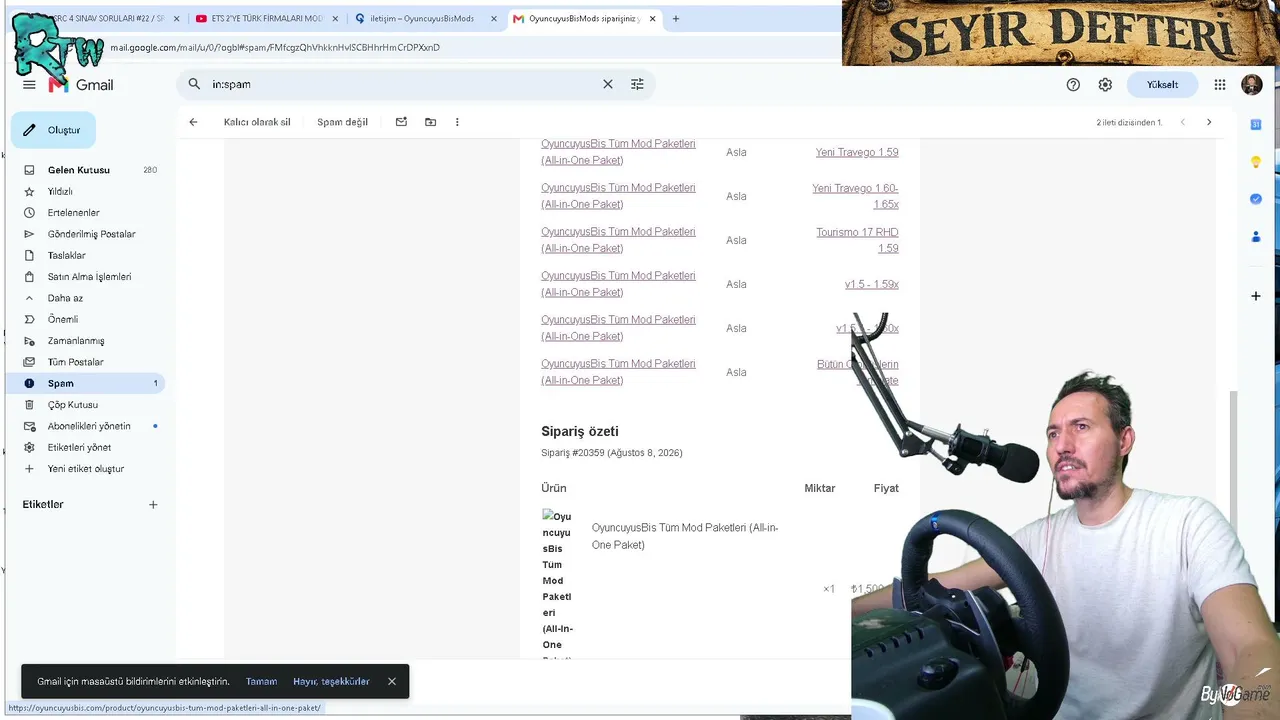Close the iletişim – OyuncuyusBisMods tab

(x=494, y=18)
